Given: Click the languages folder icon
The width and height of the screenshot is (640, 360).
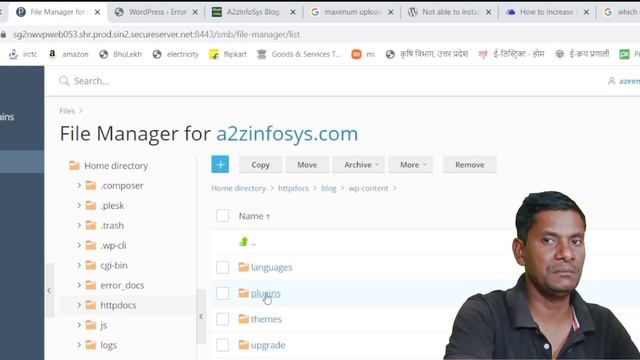Looking at the screenshot, I should 244,267.
